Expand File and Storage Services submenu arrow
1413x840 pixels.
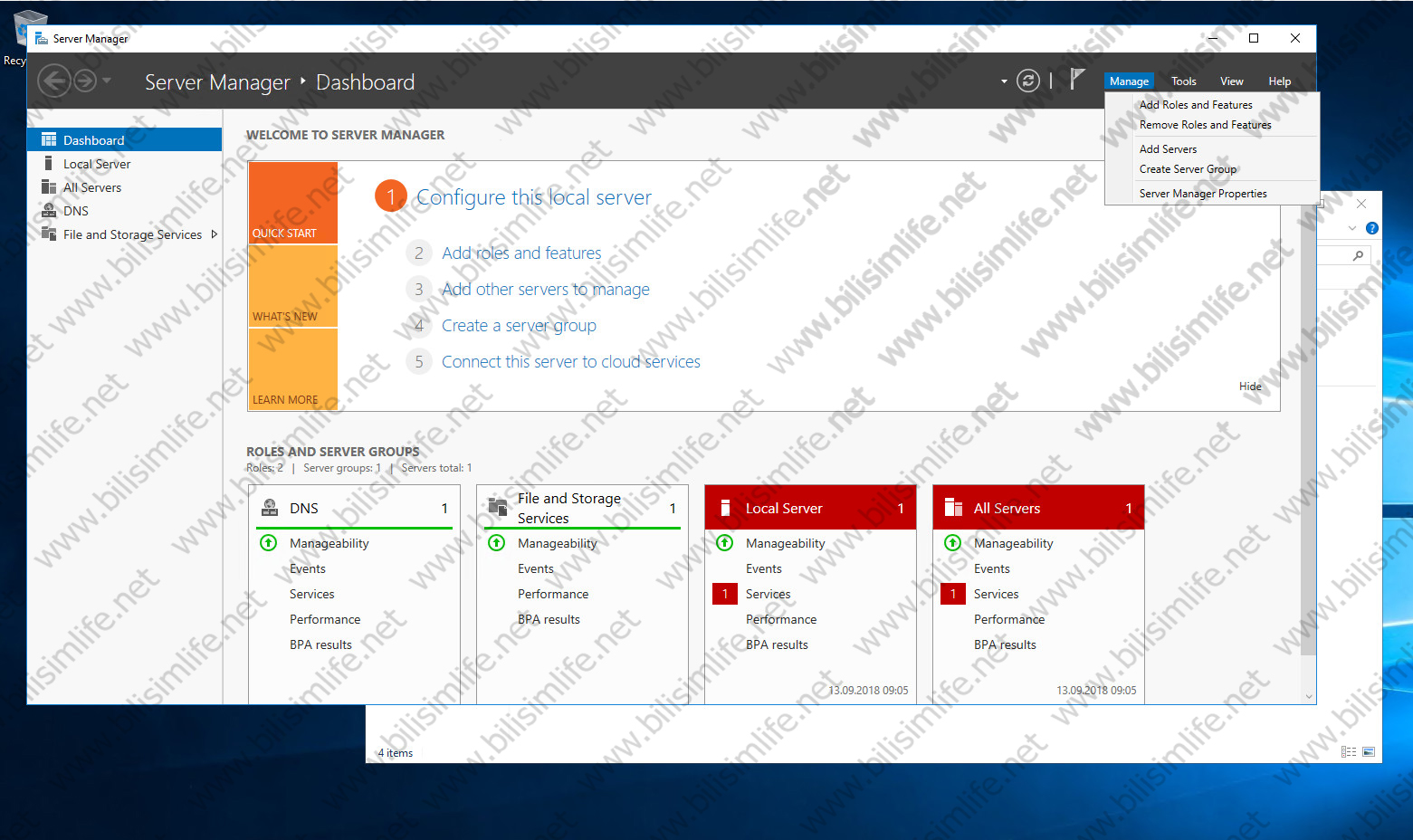(215, 234)
